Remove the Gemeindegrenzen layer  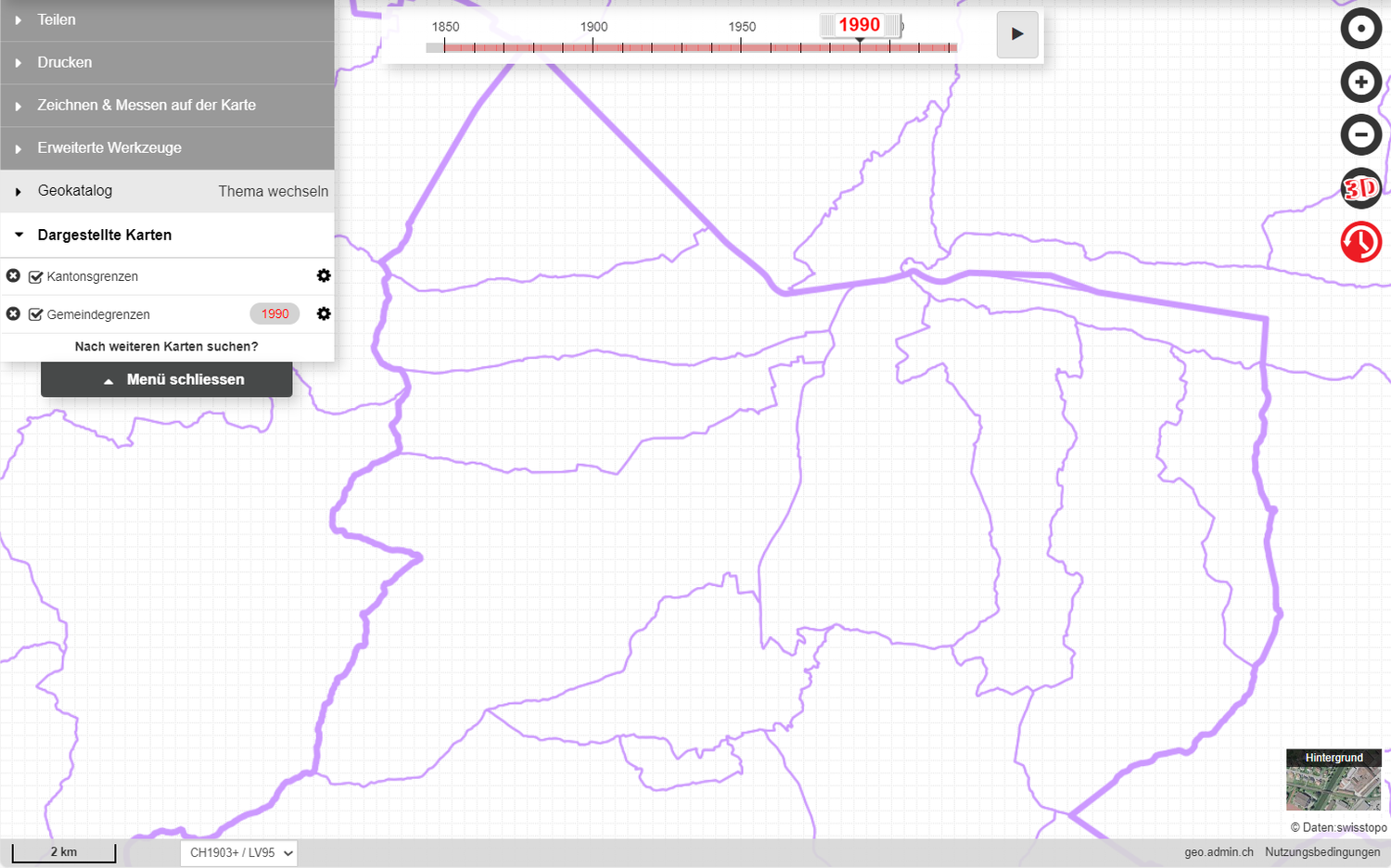pos(13,313)
